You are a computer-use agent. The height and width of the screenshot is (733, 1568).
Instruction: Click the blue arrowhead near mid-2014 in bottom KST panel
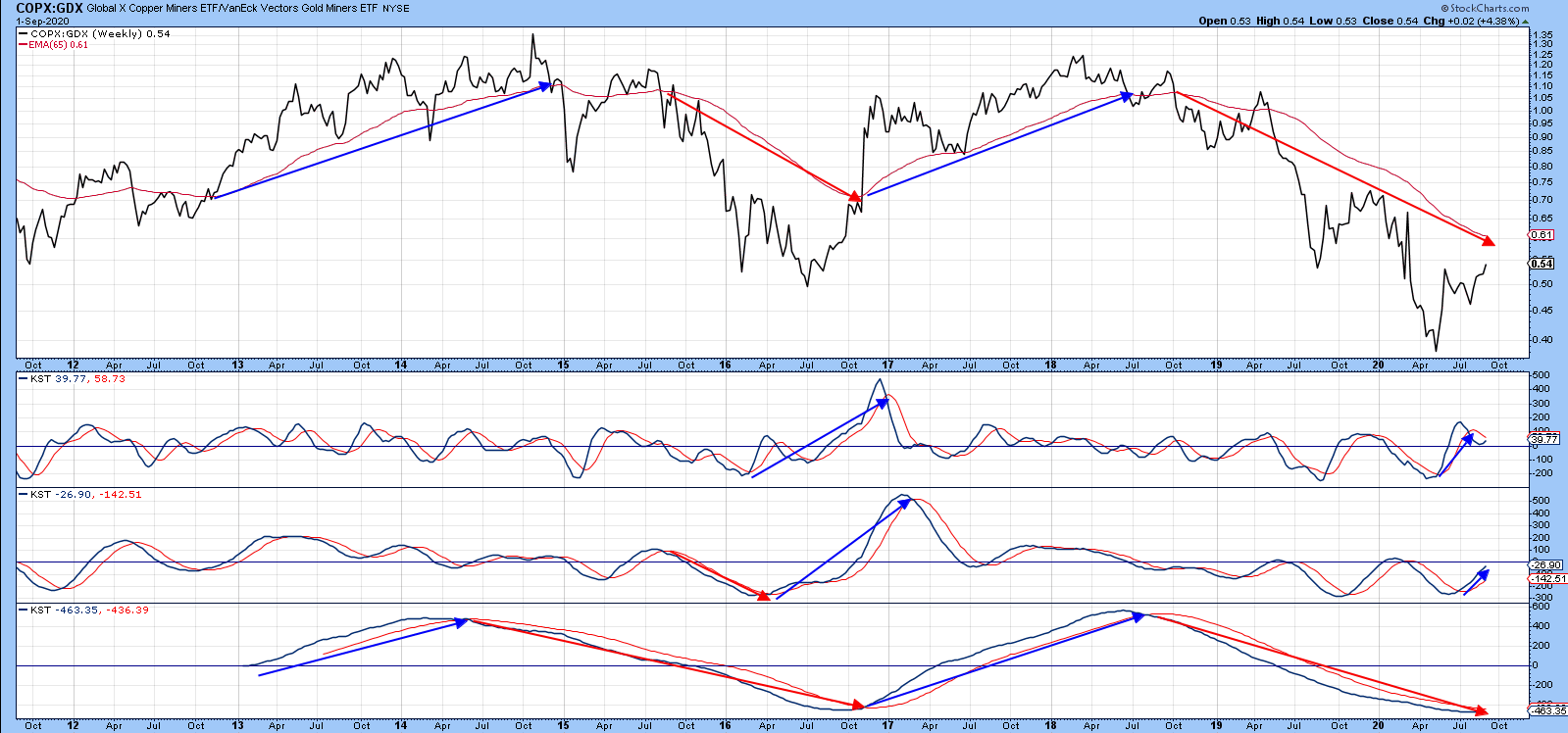(x=461, y=621)
